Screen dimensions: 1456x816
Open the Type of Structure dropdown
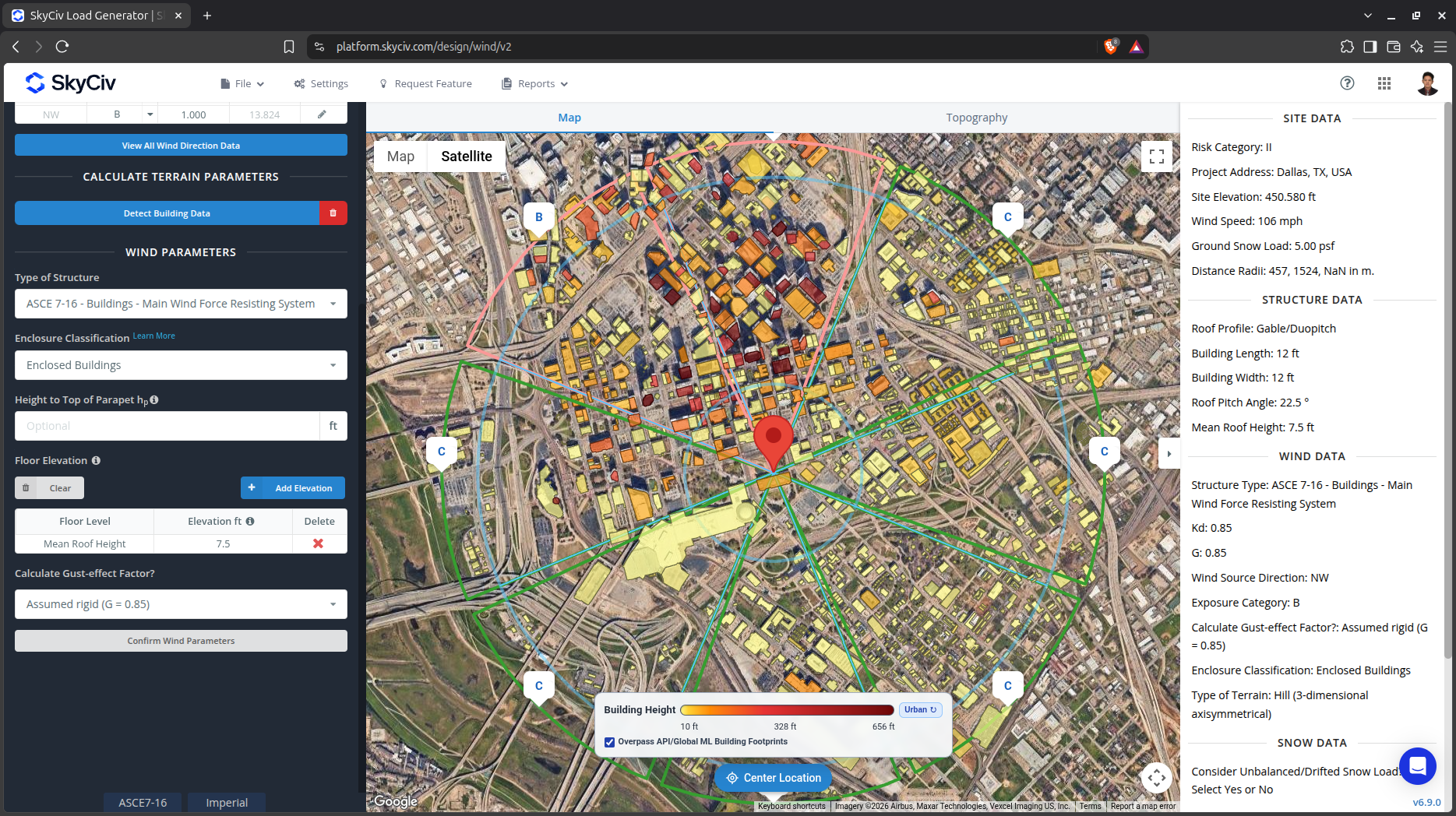181,304
